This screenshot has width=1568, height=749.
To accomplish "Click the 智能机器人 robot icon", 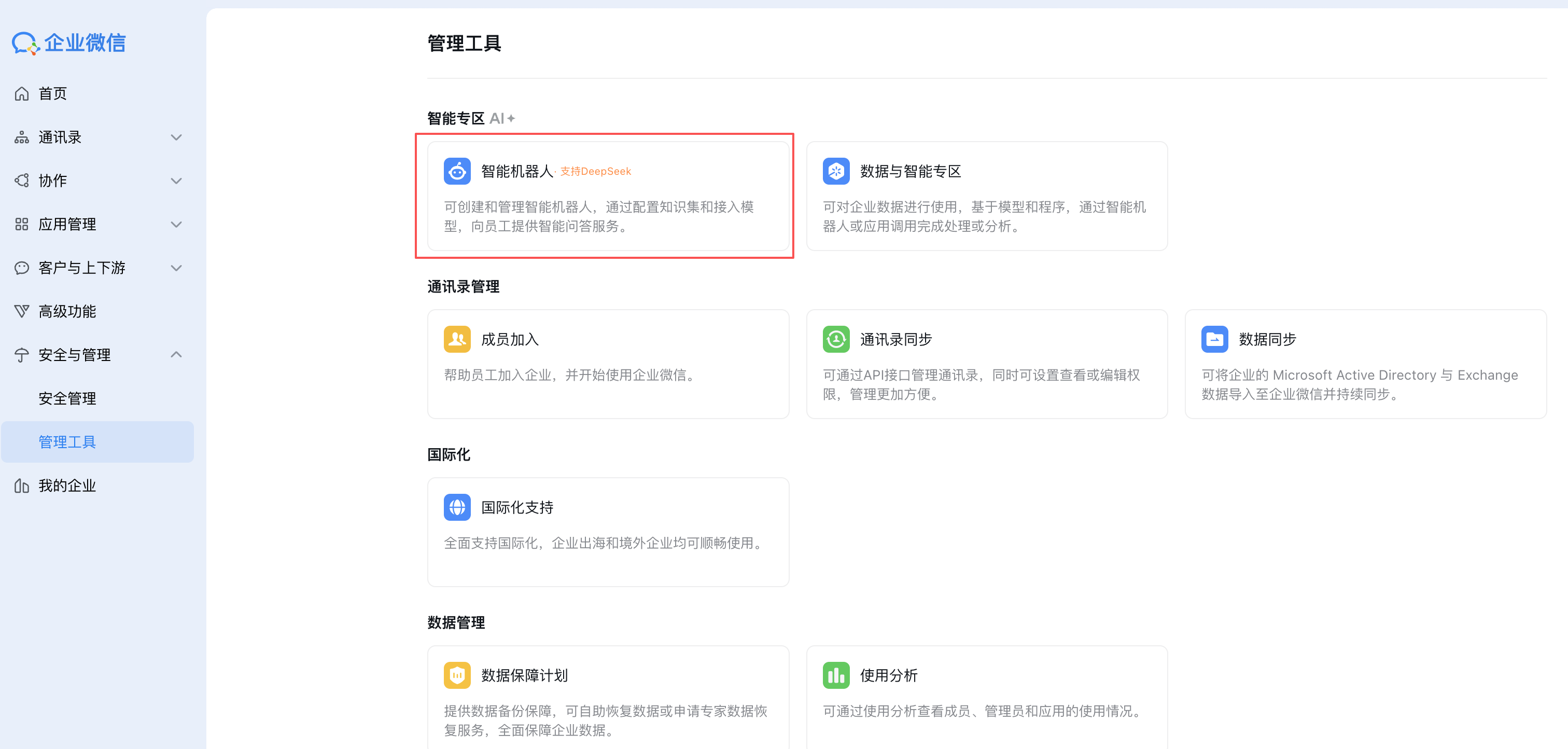I will [x=457, y=171].
